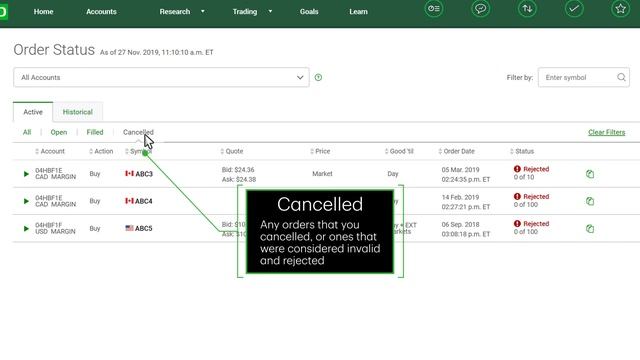Click the checkmark circle icon in the top bar
The width and height of the screenshot is (640, 360).
coord(574,9)
